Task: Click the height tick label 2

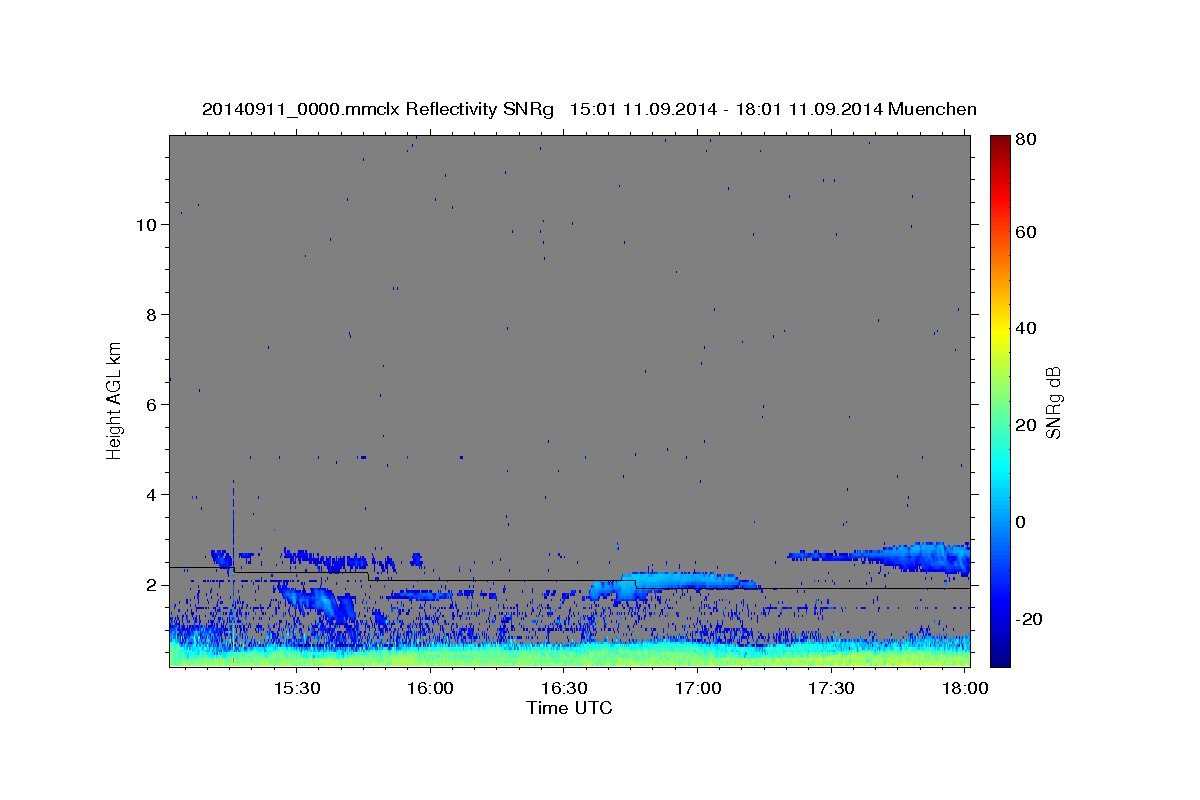Action: click(152, 585)
